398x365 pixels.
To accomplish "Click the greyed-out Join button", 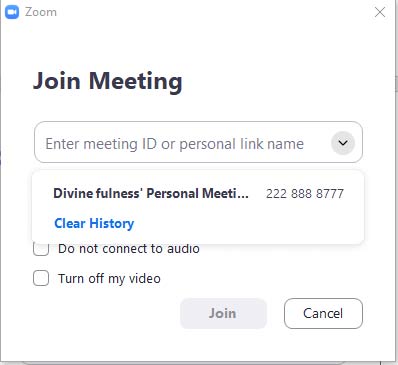I will [x=223, y=313].
